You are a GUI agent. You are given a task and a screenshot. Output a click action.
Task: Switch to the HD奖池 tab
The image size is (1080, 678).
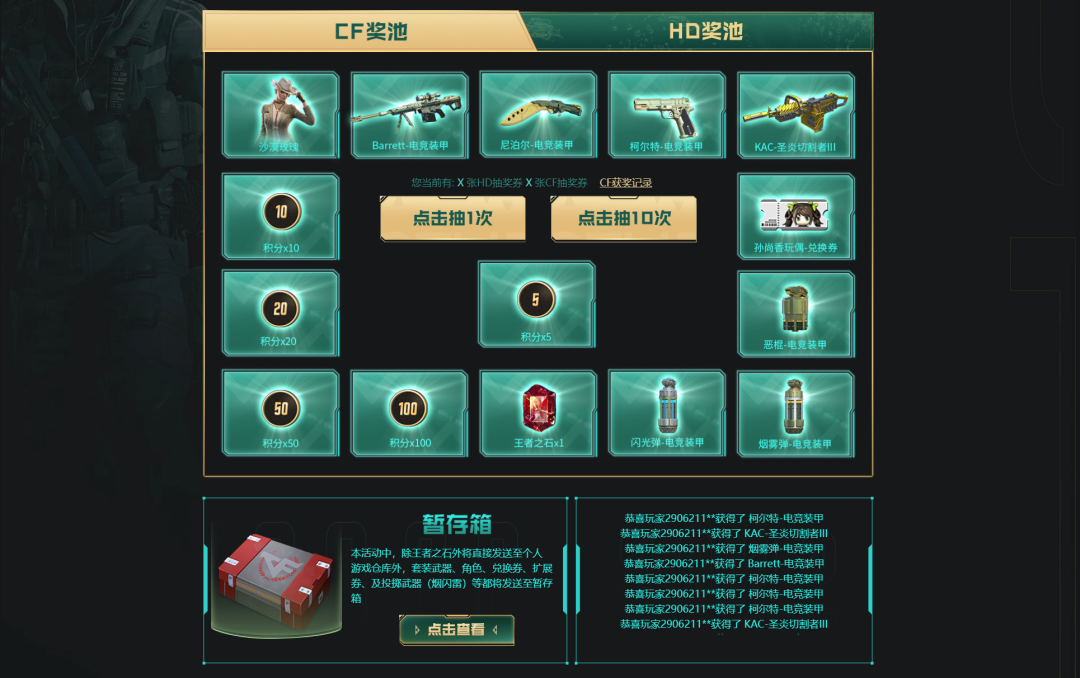(705, 31)
